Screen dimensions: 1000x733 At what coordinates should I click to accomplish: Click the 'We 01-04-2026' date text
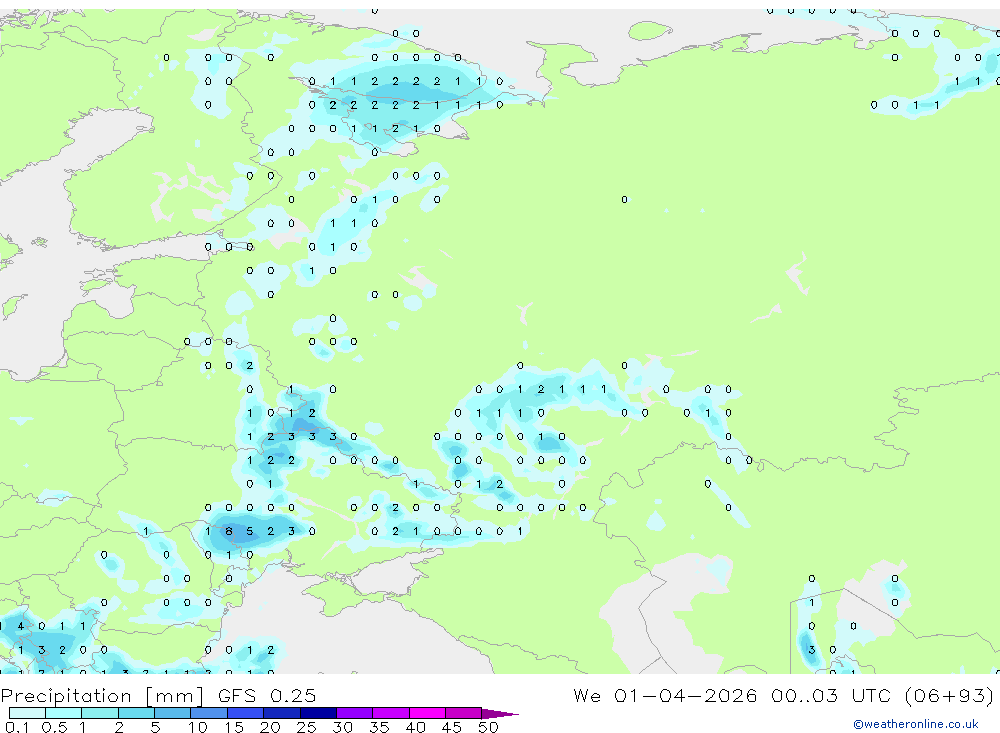pyautogui.click(x=665, y=695)
